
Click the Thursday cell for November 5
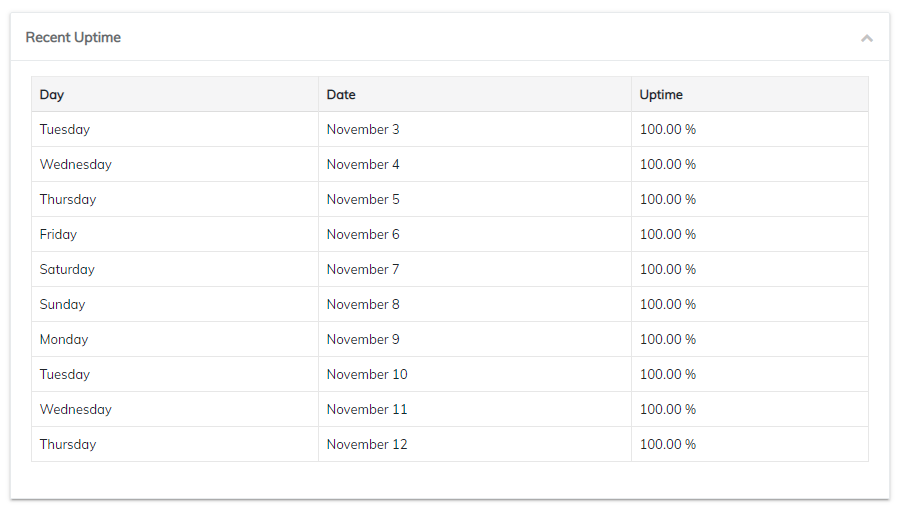tap(68, 200)
